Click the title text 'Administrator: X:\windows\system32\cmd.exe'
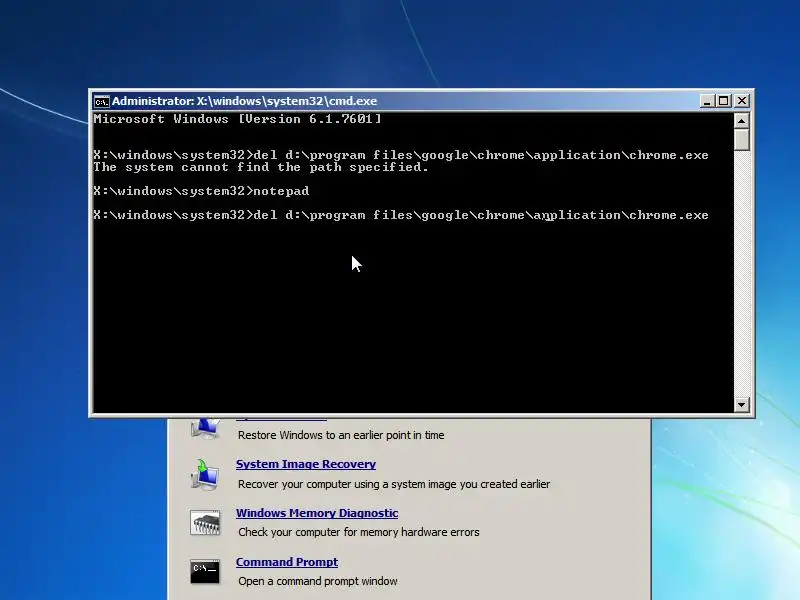Viewport: 800px width, 600px height. tap(244, 101)
